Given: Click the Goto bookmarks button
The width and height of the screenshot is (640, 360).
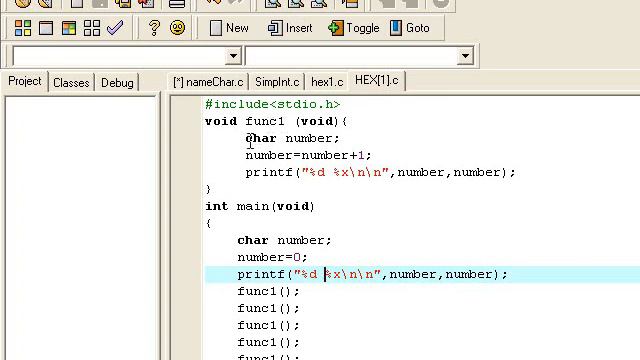Looking at the screenshot, I should tap(410, 28).
